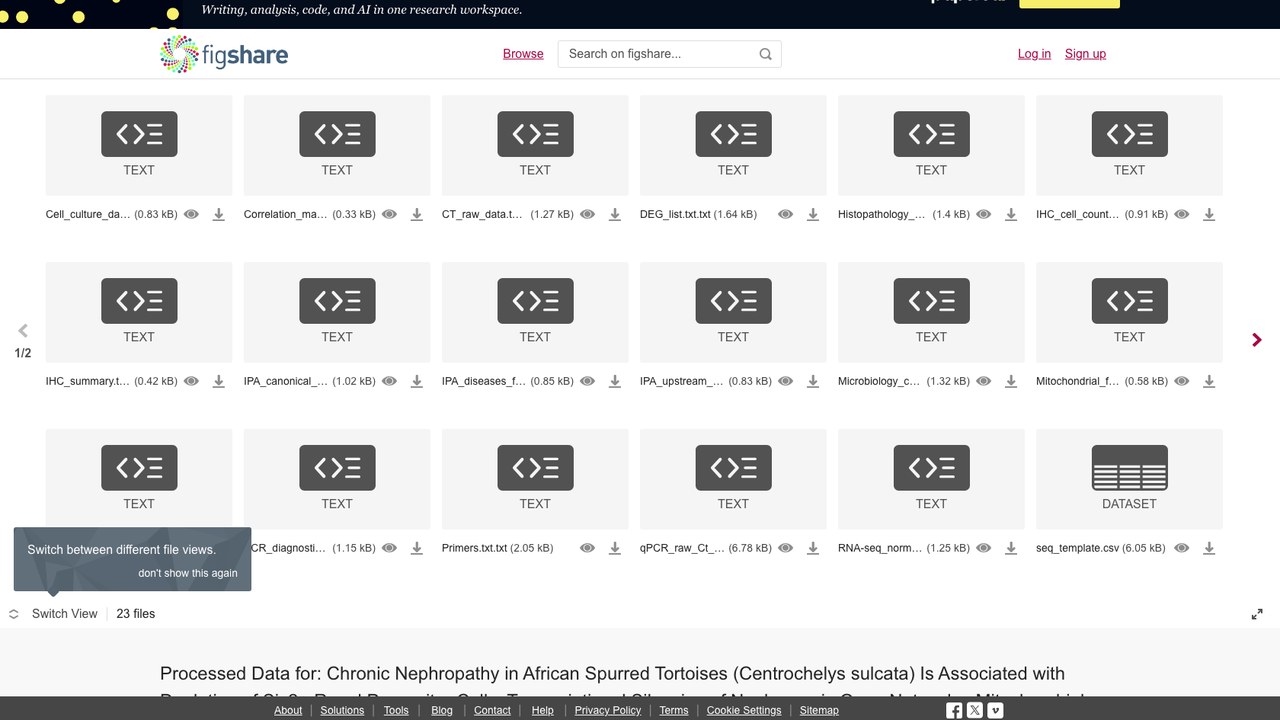This screenshot has width=1280, height=720.
Task: Download the Cell_culture_da file
Action: 218,214
